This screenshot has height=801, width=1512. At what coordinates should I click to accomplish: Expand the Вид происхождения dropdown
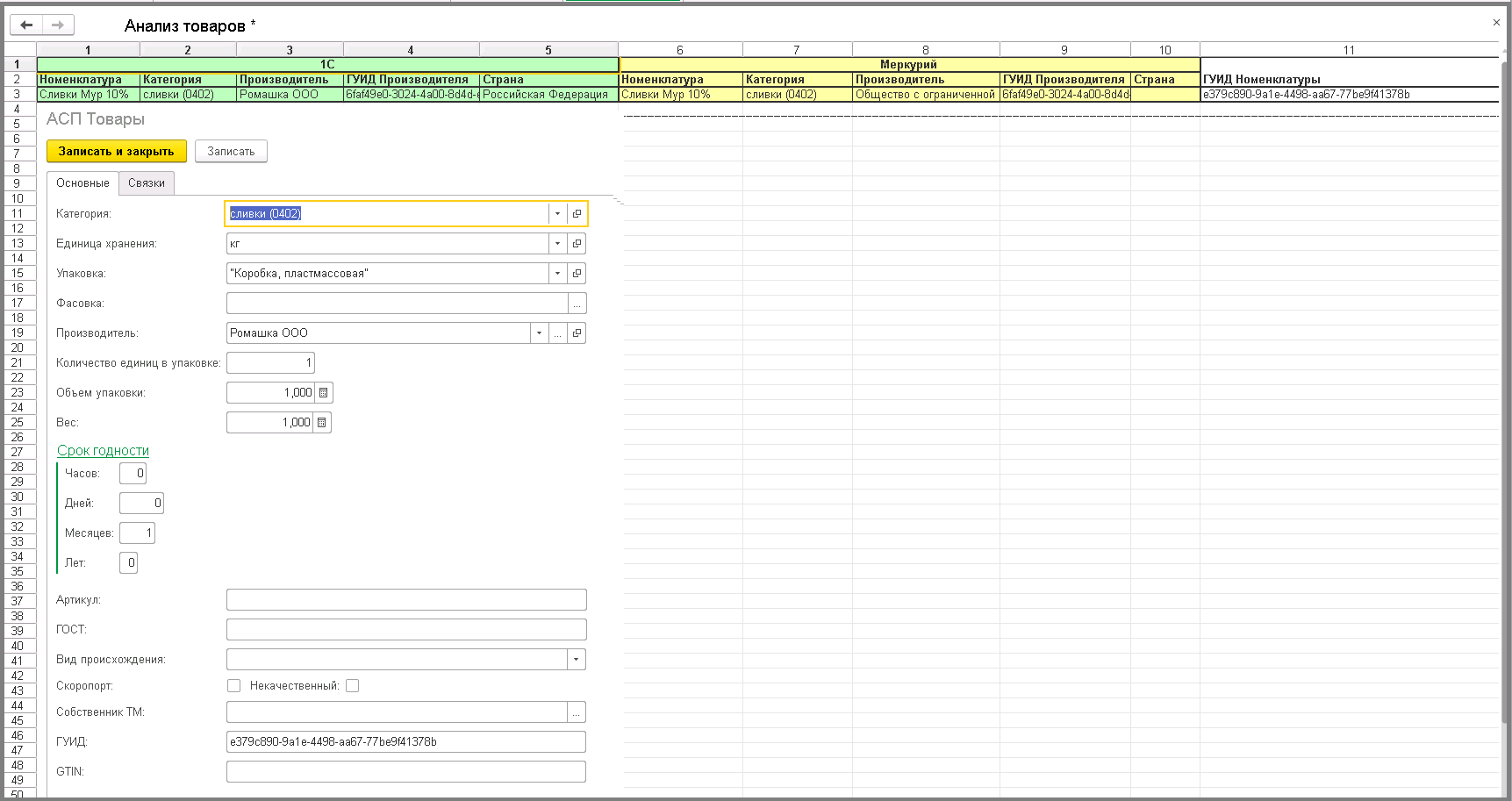(x=576, y=659)
